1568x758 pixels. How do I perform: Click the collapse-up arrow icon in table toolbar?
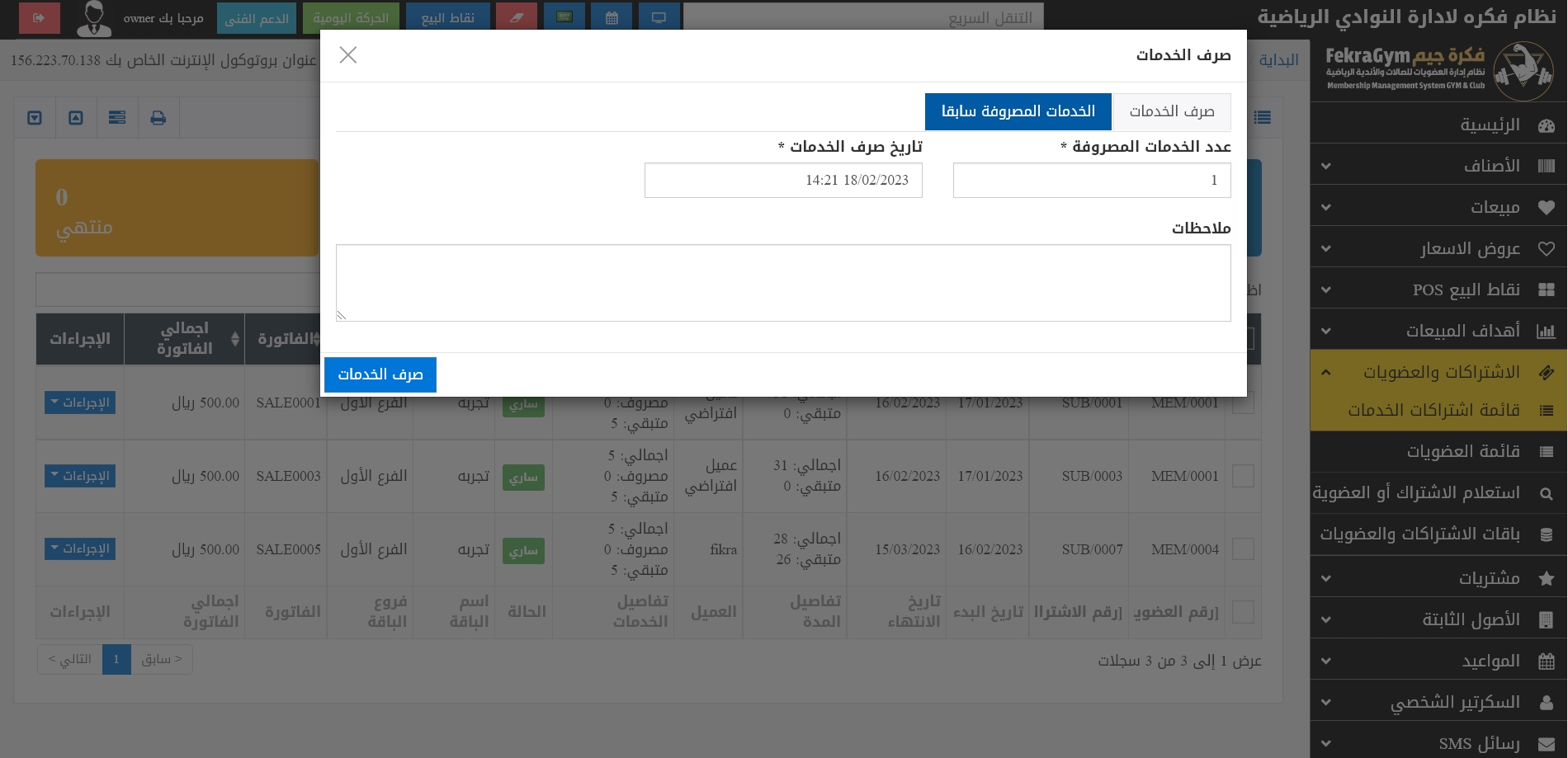[x=76, y=118]
